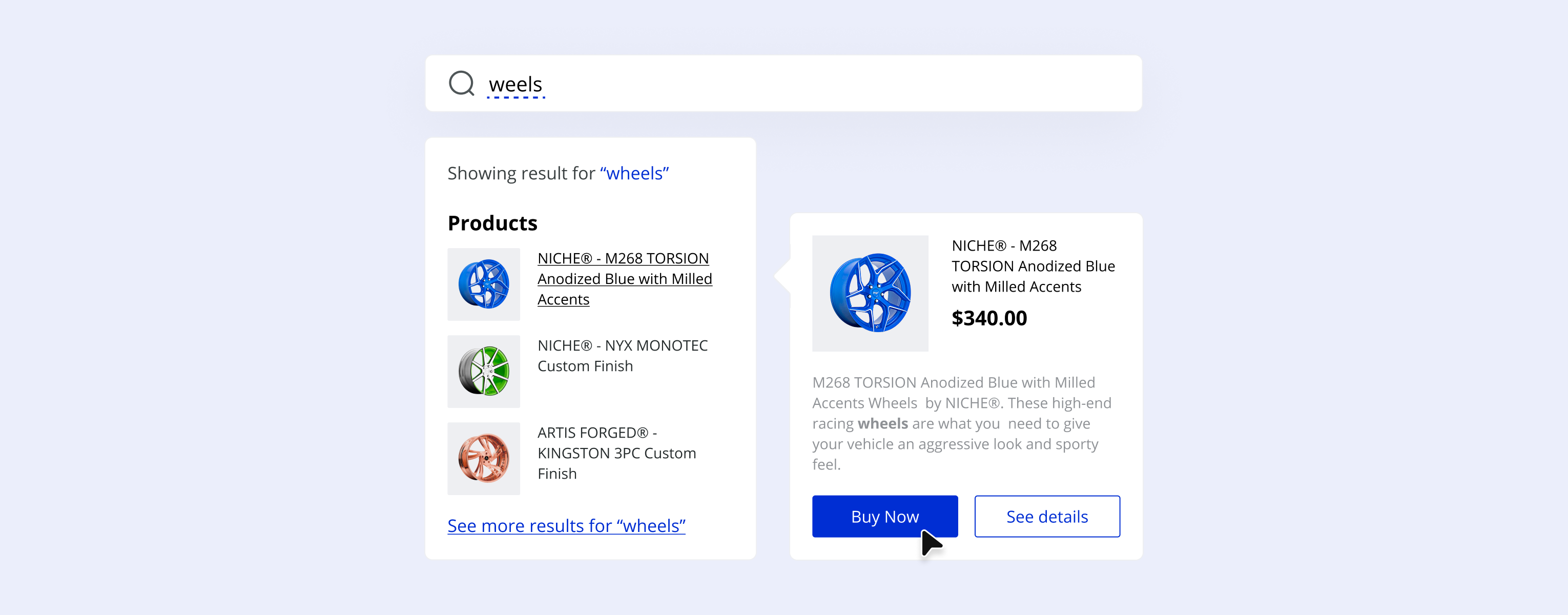Click the product title in the detail card
The width and height of the screenshot is (1568, 615).
click(x=1033, y=265)
